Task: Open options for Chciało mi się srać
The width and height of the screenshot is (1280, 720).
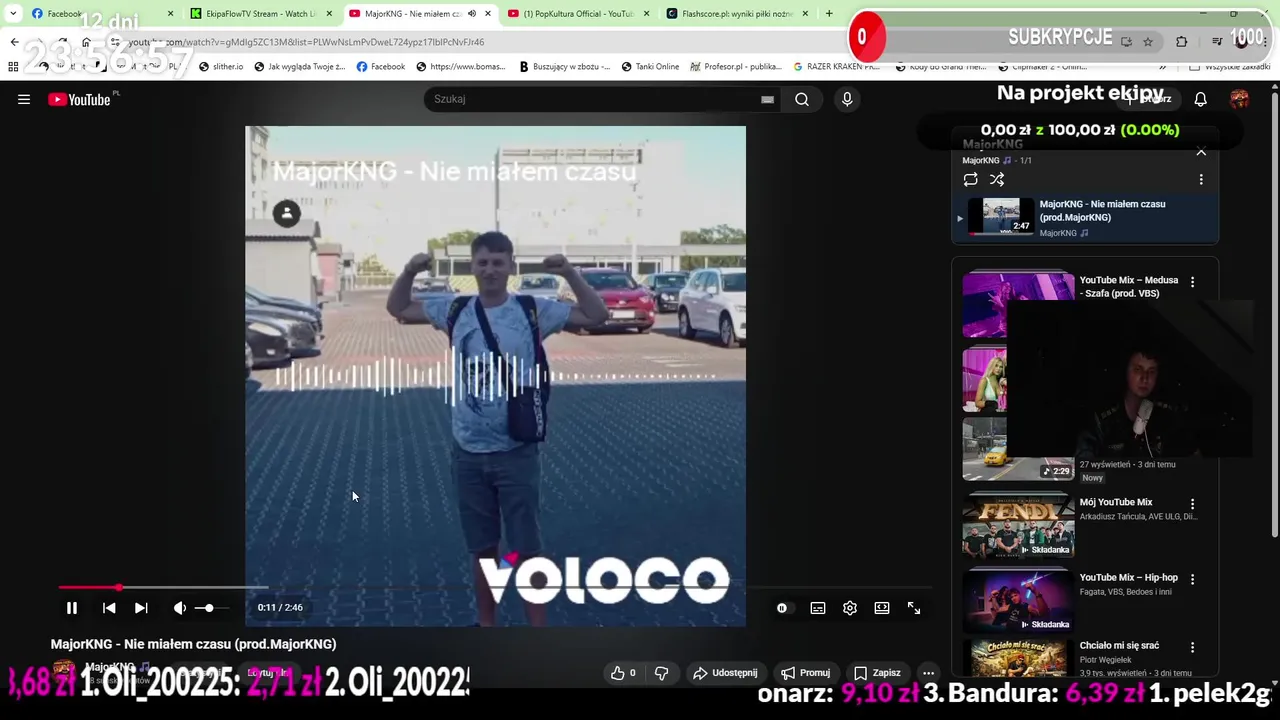Action: point(1192,648)
